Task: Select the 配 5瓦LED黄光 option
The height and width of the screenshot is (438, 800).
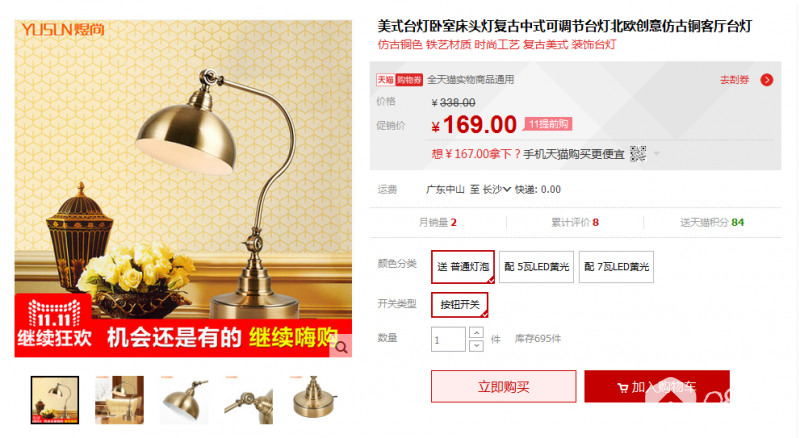Action: pyautogui.click(x=536, y=266)
